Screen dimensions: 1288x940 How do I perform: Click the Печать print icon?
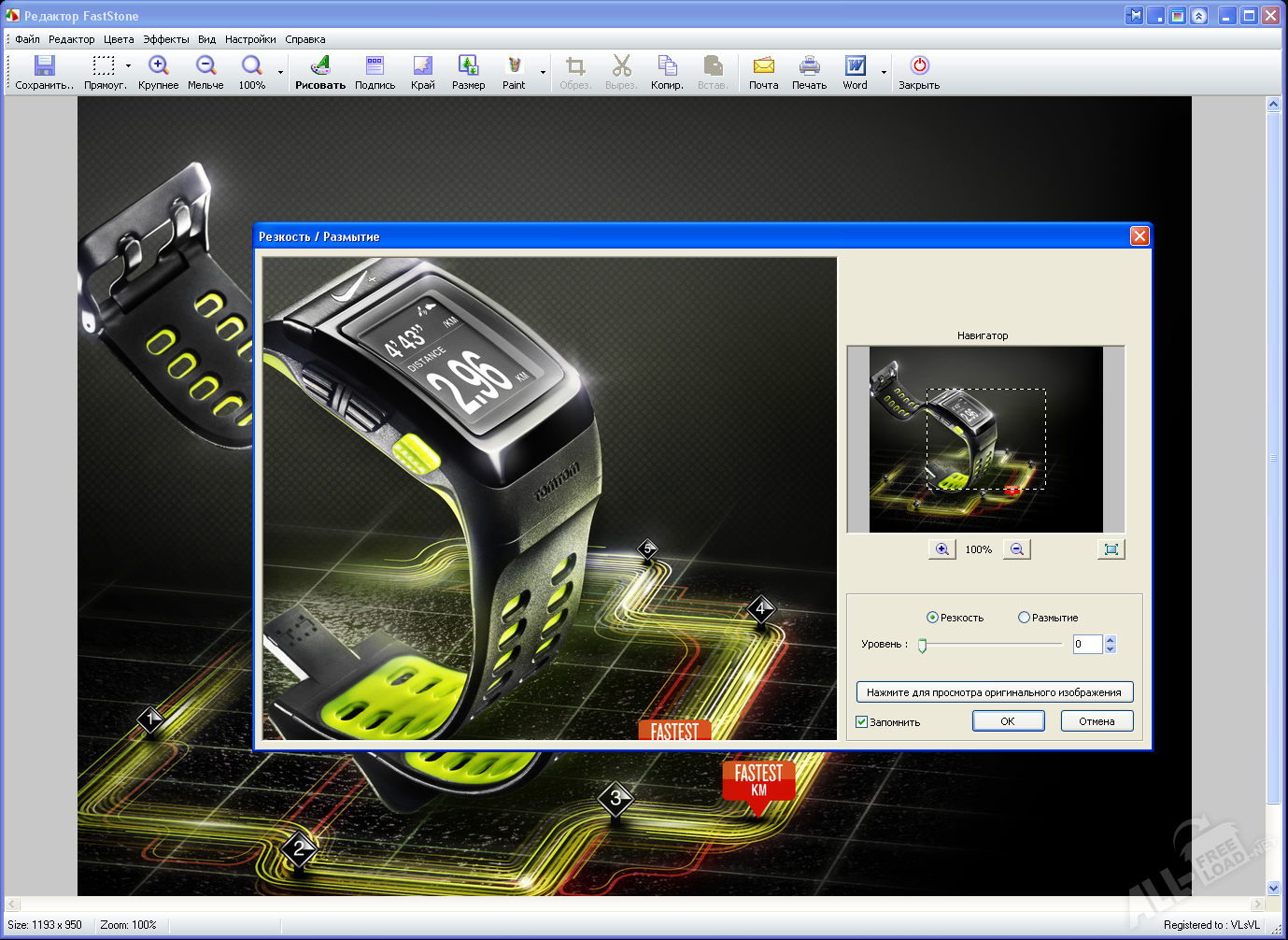click(809, 66)
